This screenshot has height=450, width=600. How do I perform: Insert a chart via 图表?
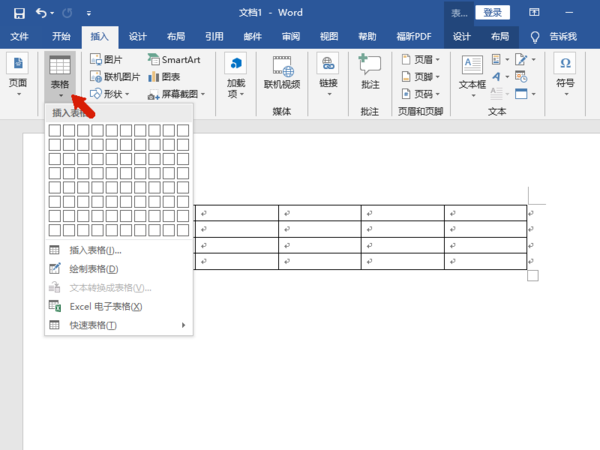(x=164, y=77)
